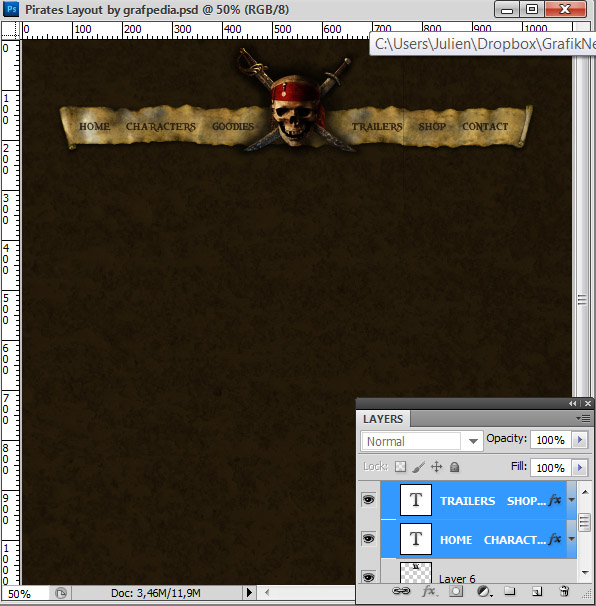Screen dimensions: 596x606
Task: Click HOME on the parchment navigation
Action: 94,126
